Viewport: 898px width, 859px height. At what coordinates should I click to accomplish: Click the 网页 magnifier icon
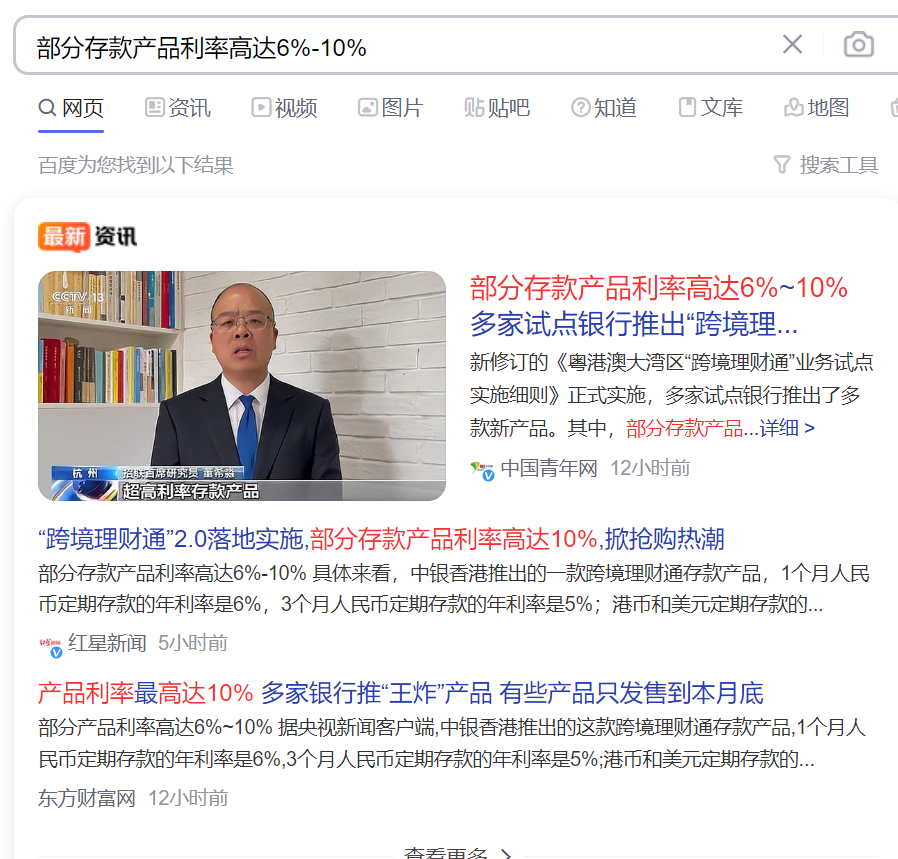47,107
